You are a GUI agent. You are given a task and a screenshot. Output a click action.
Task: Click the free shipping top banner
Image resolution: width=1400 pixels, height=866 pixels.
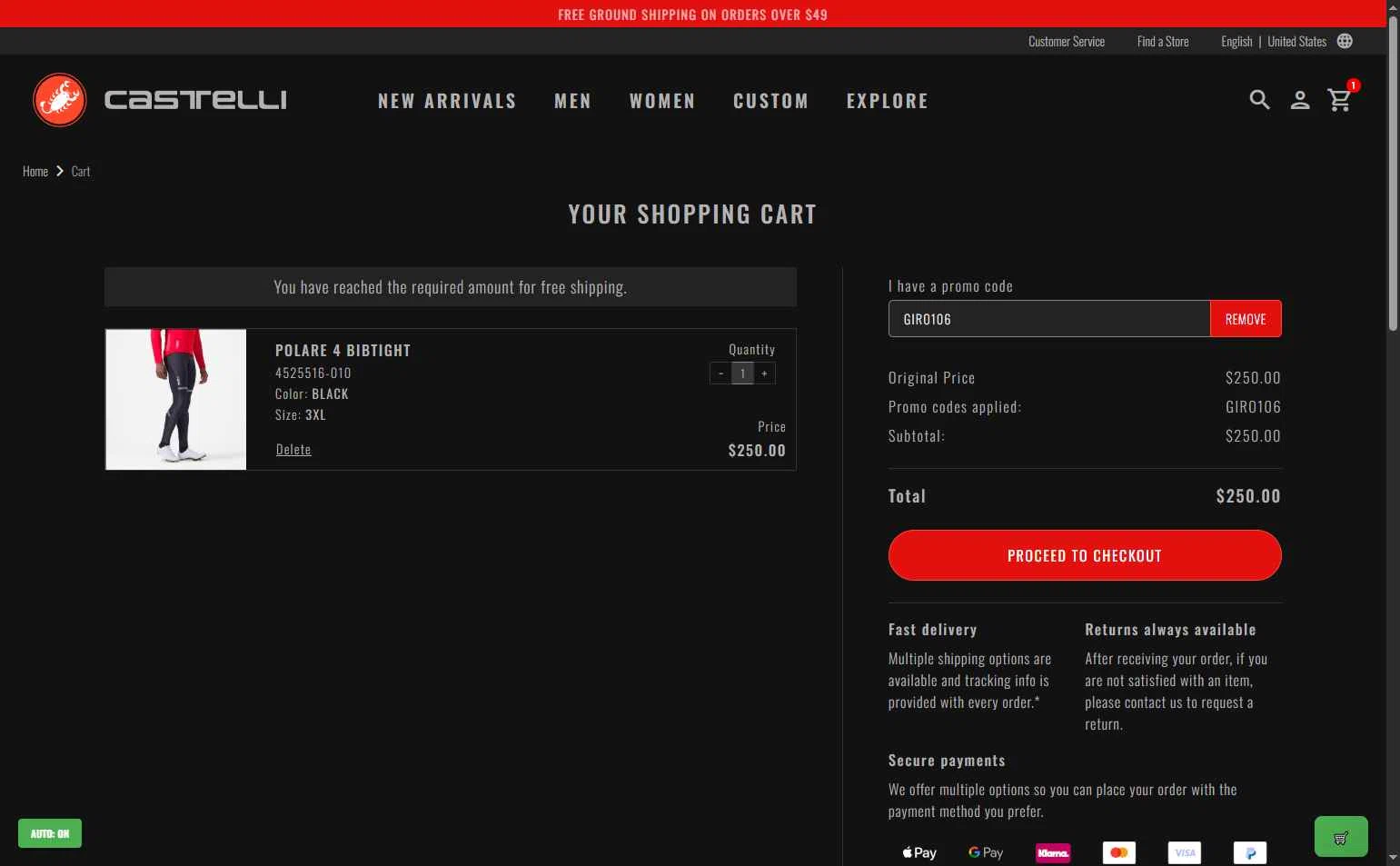point(692,15)
